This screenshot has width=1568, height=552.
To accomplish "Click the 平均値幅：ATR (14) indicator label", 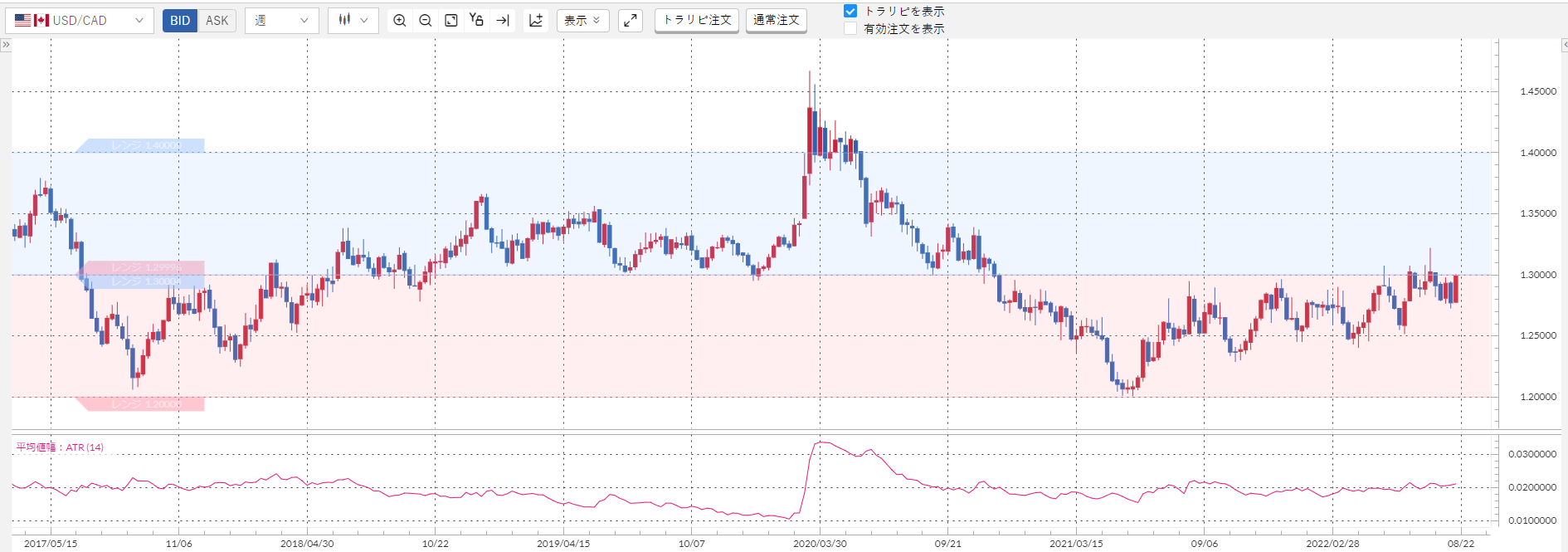I will pyautogui.click(x=60, y=447).
